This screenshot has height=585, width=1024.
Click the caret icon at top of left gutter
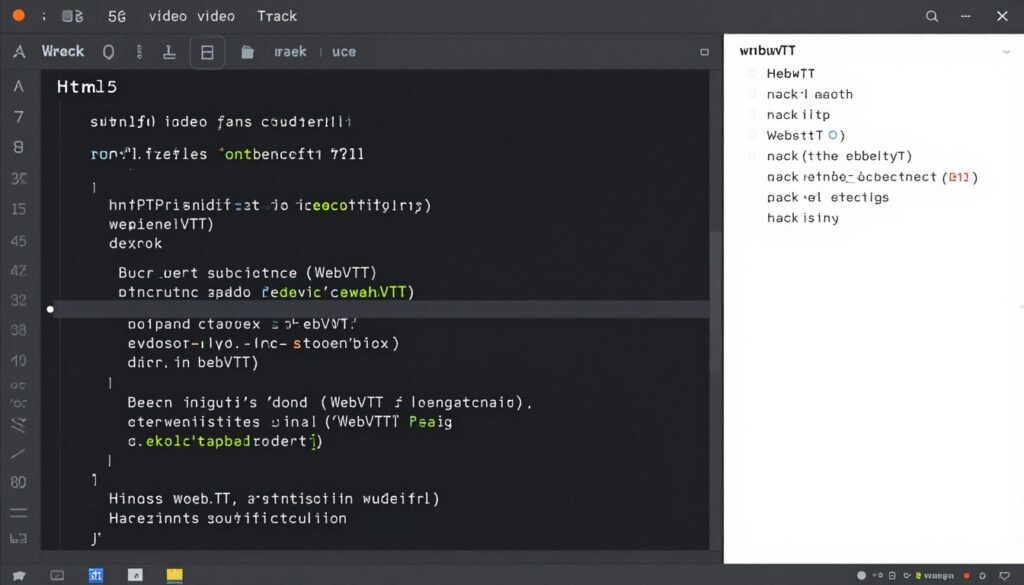(18, 86)
